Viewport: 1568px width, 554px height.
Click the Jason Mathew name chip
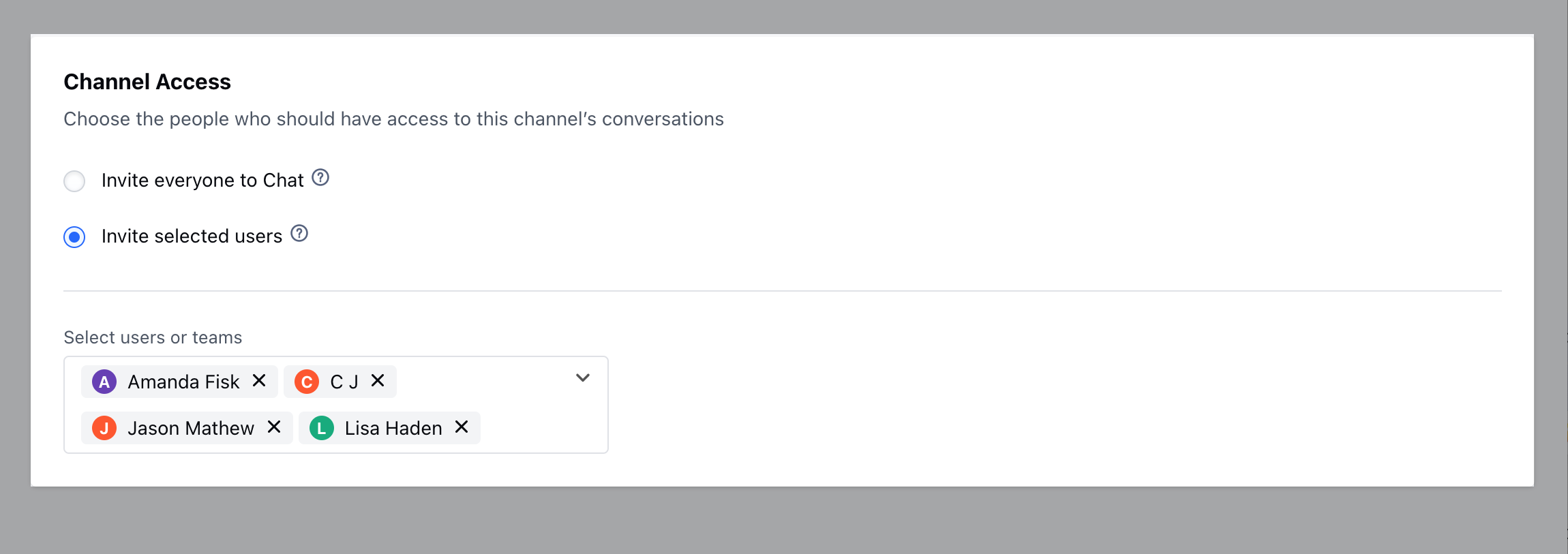pos(187,428)
